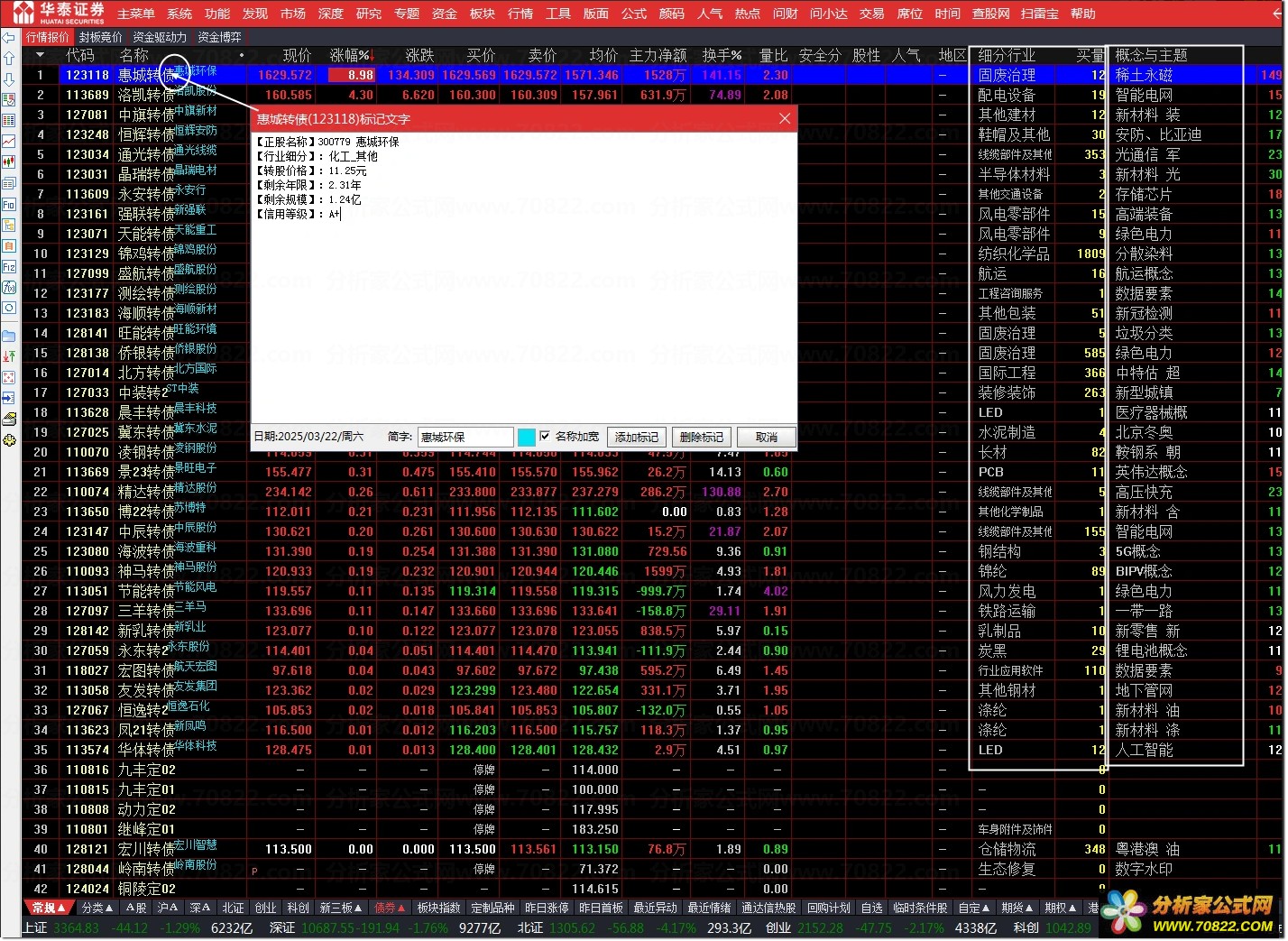Click the yellow stacked-disk sidebar icon
Screen dimensions: 1288x941
coord(9,420)
